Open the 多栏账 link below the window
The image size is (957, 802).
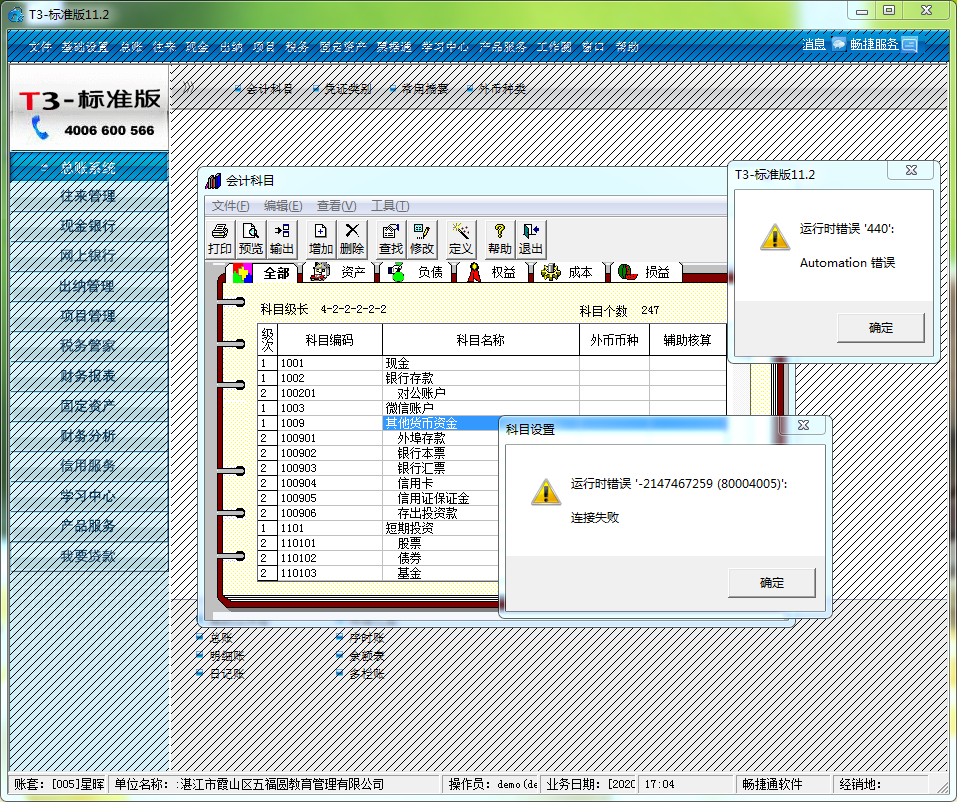pyautogui.click(x=367, y=674)
